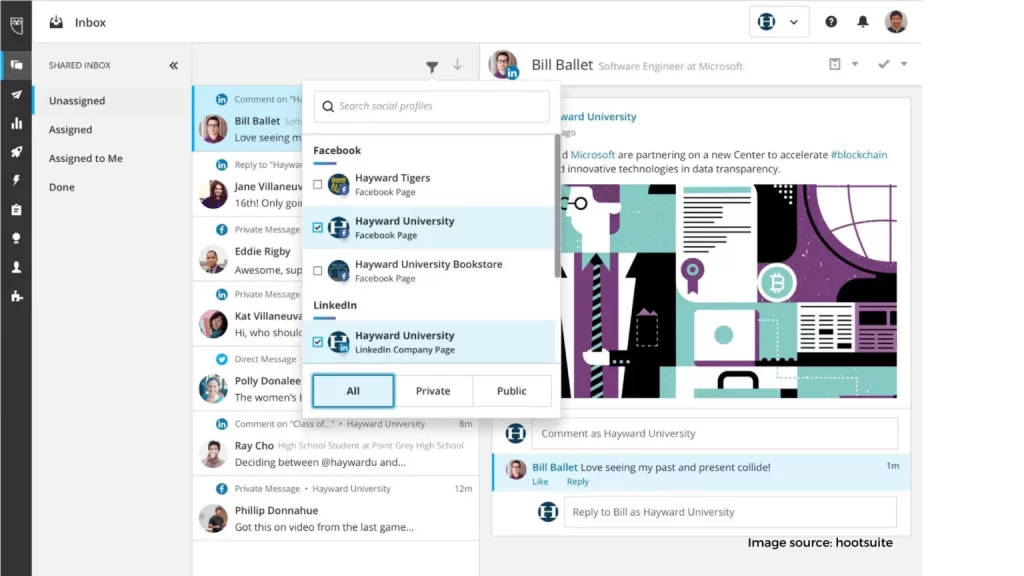Click the down-arrow sort icon
The image size is (1024, 576).
click(x=457, y=65)
